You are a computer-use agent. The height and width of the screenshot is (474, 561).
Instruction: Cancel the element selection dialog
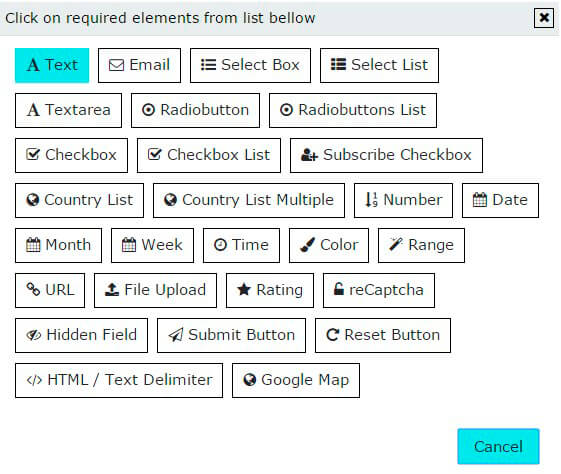coord(498,446)
